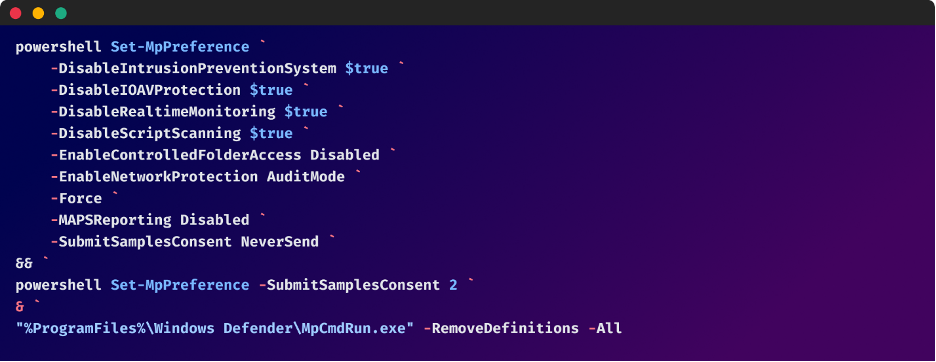The width and height of the screenshot is (936, 362).
Task: Click the red close window dot
Action: pos(16,13)
